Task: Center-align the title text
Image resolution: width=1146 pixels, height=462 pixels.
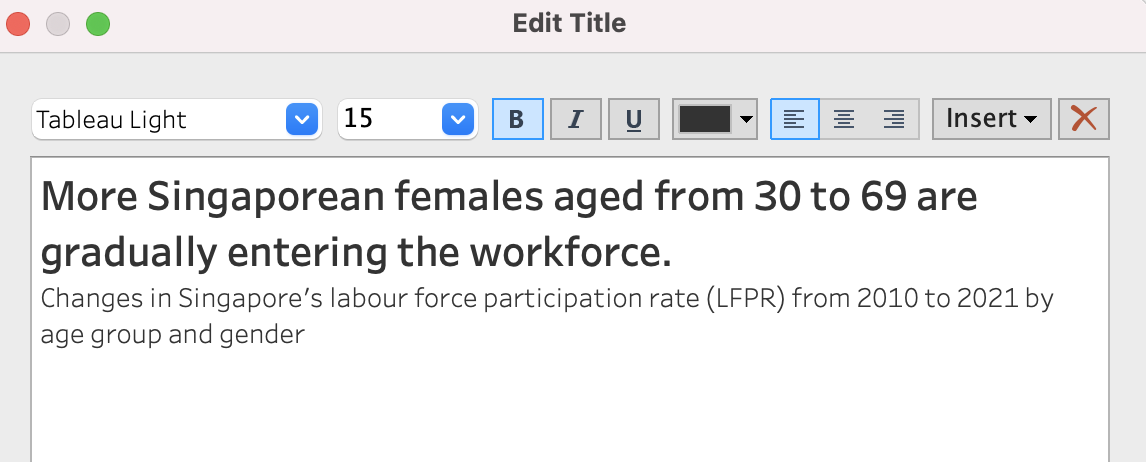Action: click(x=844, y=119)
